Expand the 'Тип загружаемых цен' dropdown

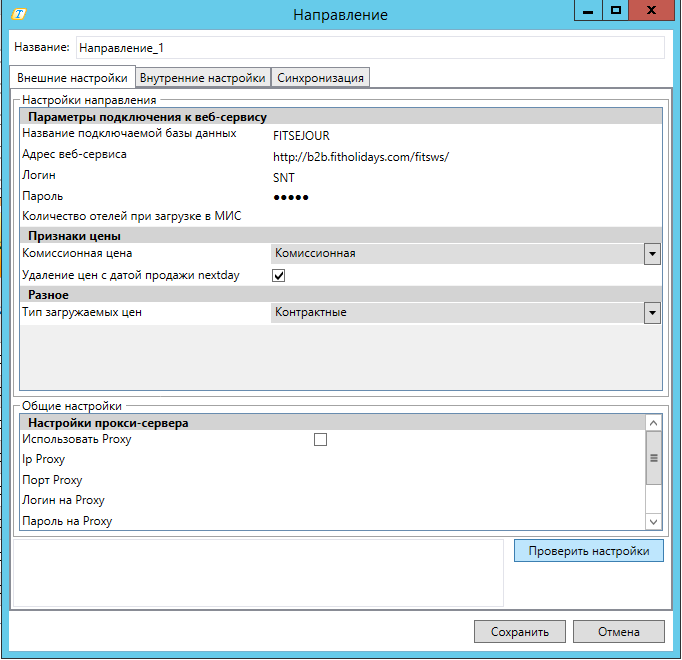click(652, 313)
